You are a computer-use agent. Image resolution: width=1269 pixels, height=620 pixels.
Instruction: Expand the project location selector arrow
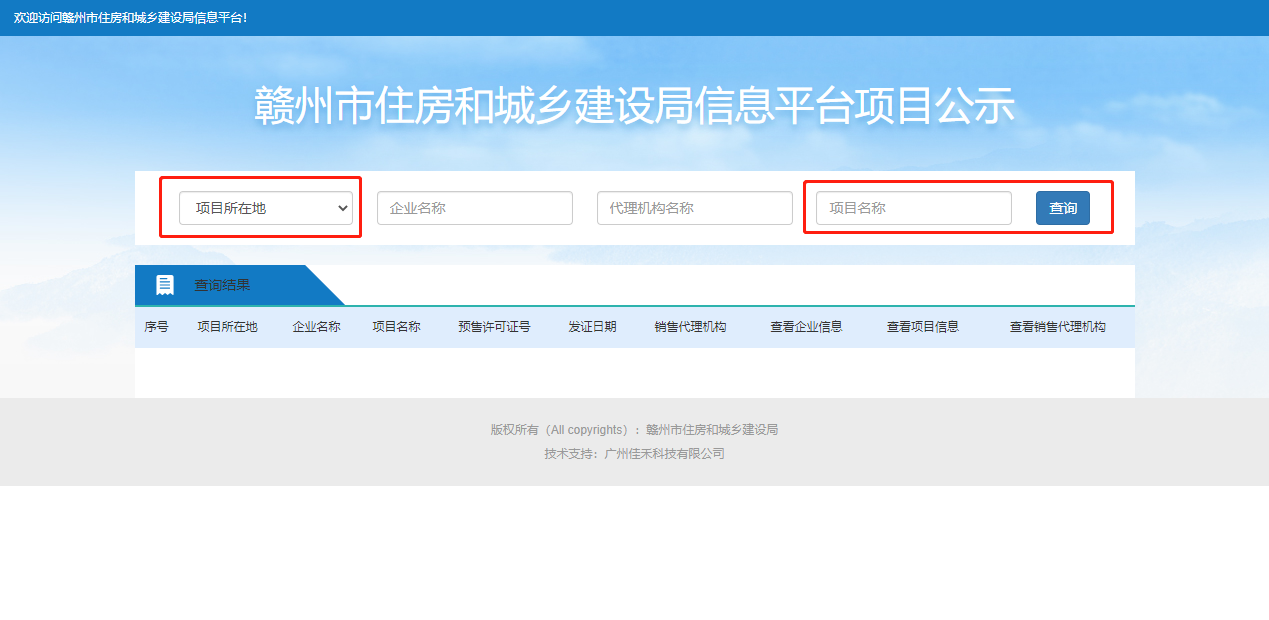pos(345,208)
